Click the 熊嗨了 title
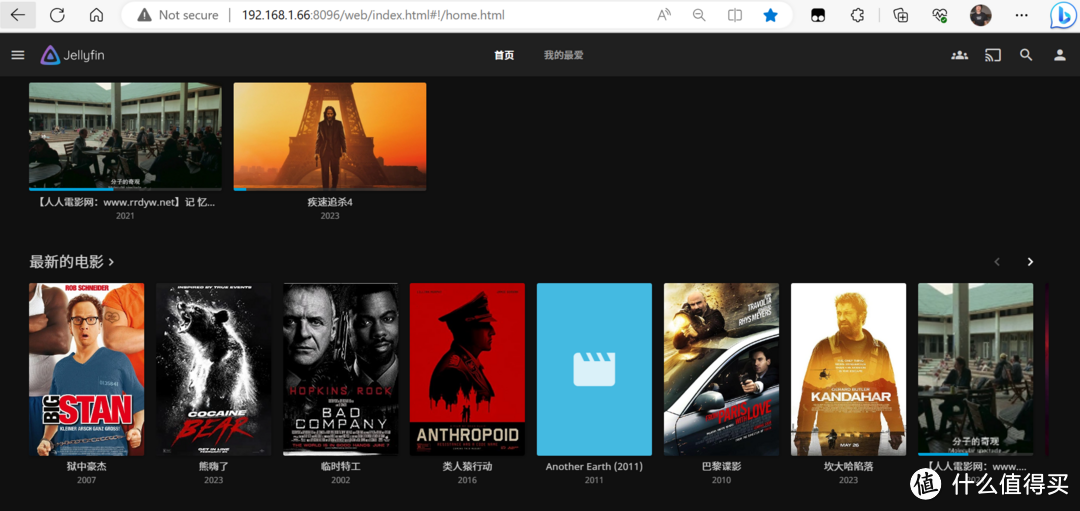1080x511 pixels. point(214,466)
